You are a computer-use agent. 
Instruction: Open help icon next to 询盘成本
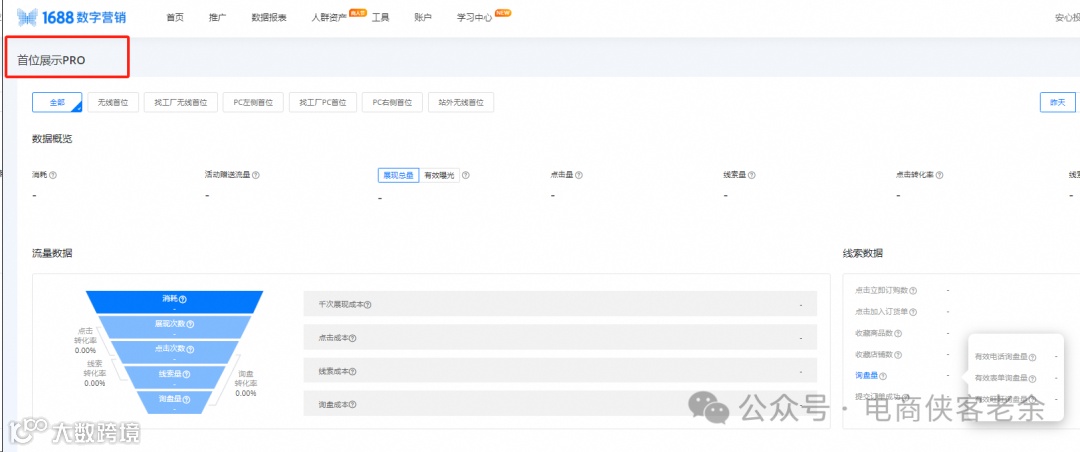(353, 404)
